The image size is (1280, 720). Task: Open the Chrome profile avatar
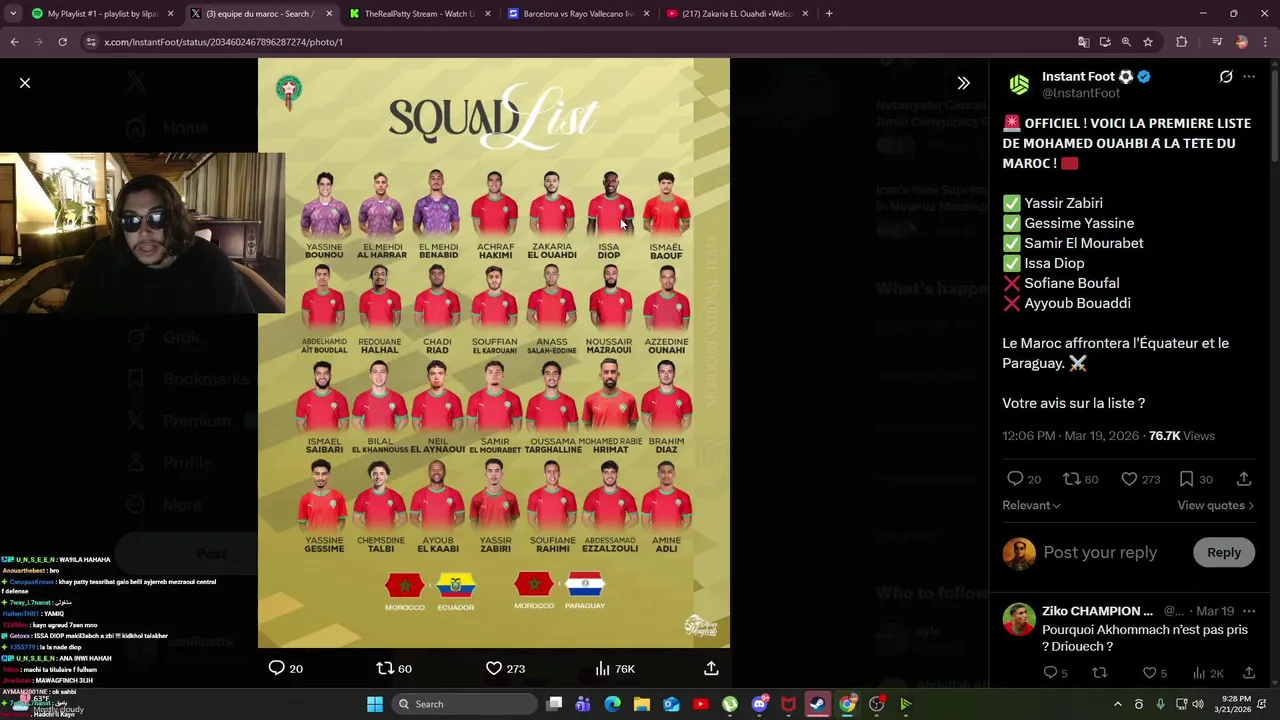click(1241, 42)
